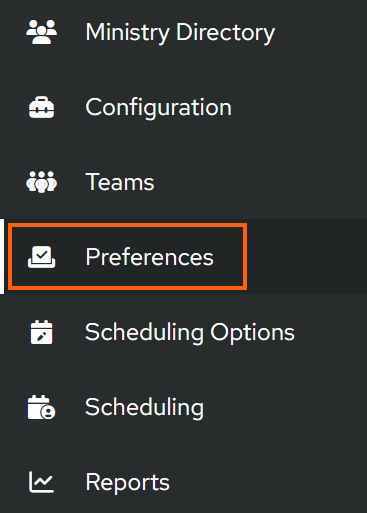Click the Reports line chart icon
Screen dimensions: 367x513
pos(42,482)
